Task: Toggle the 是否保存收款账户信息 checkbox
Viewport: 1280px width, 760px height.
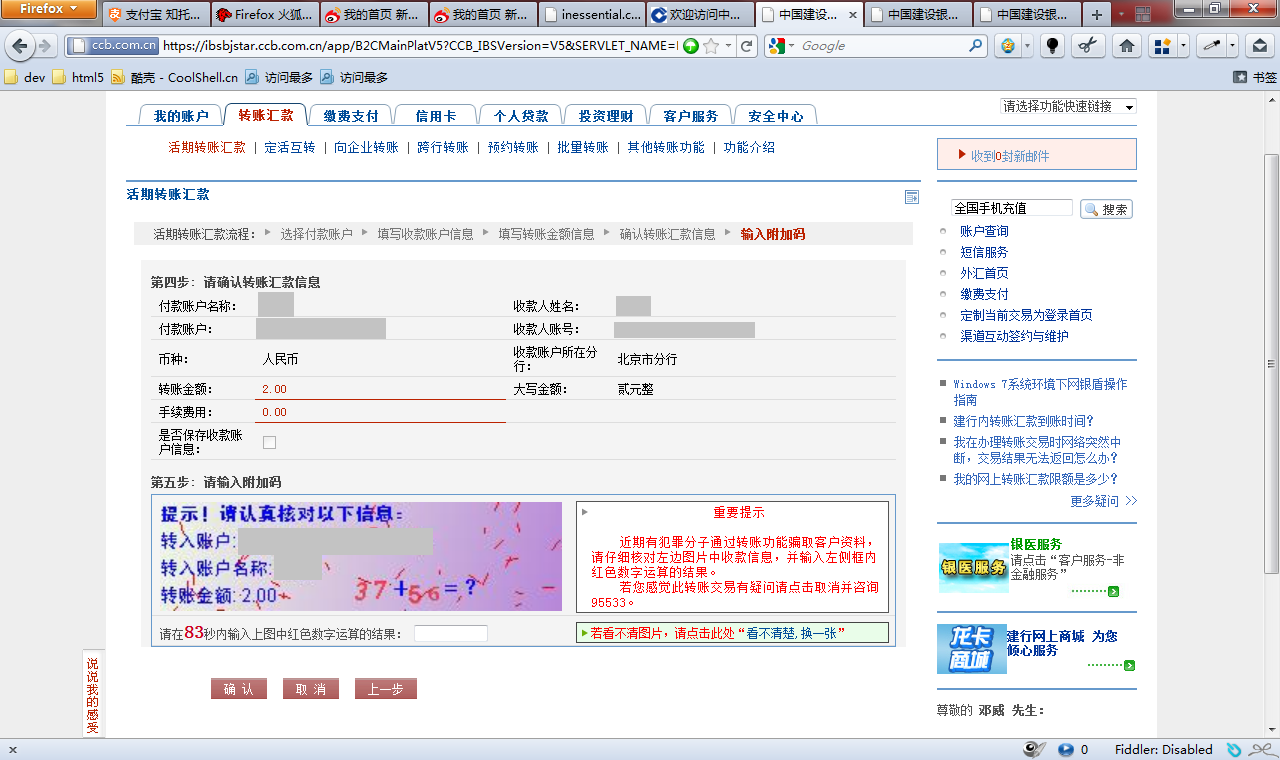Action: (x=269, y=442)
